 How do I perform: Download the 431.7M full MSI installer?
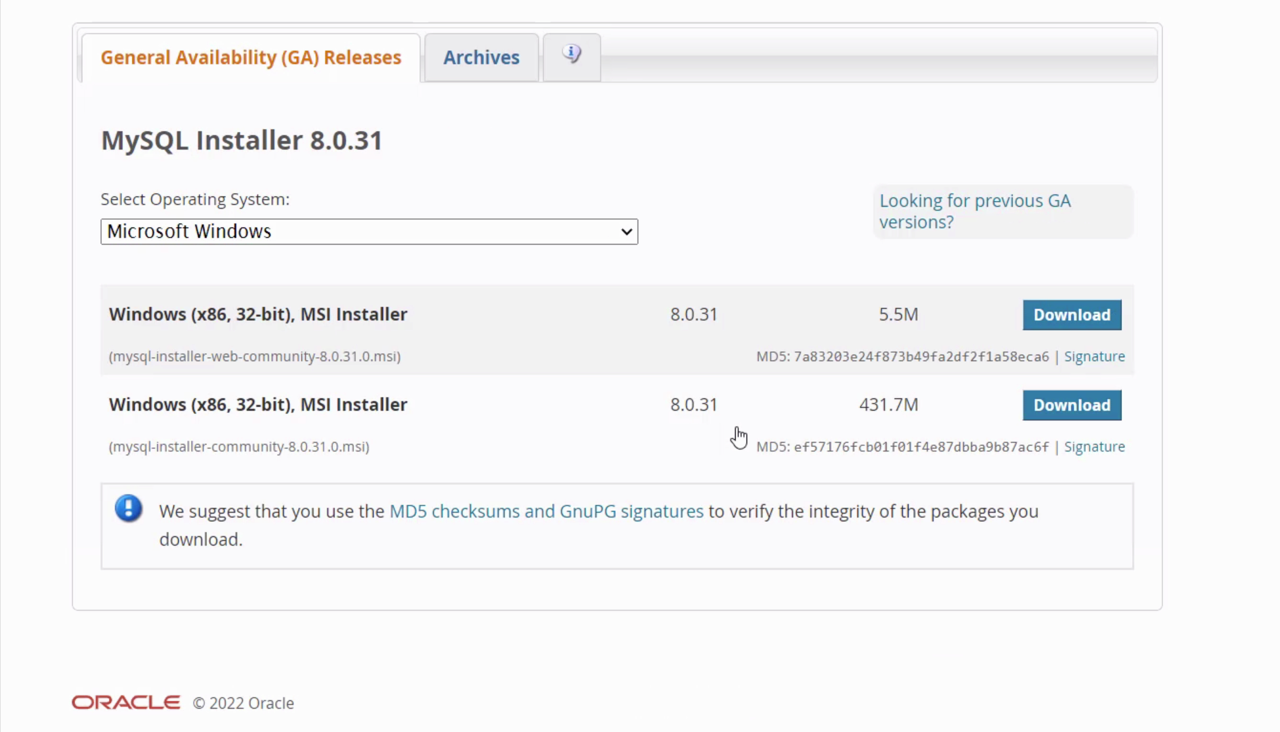click(1071, 405)
